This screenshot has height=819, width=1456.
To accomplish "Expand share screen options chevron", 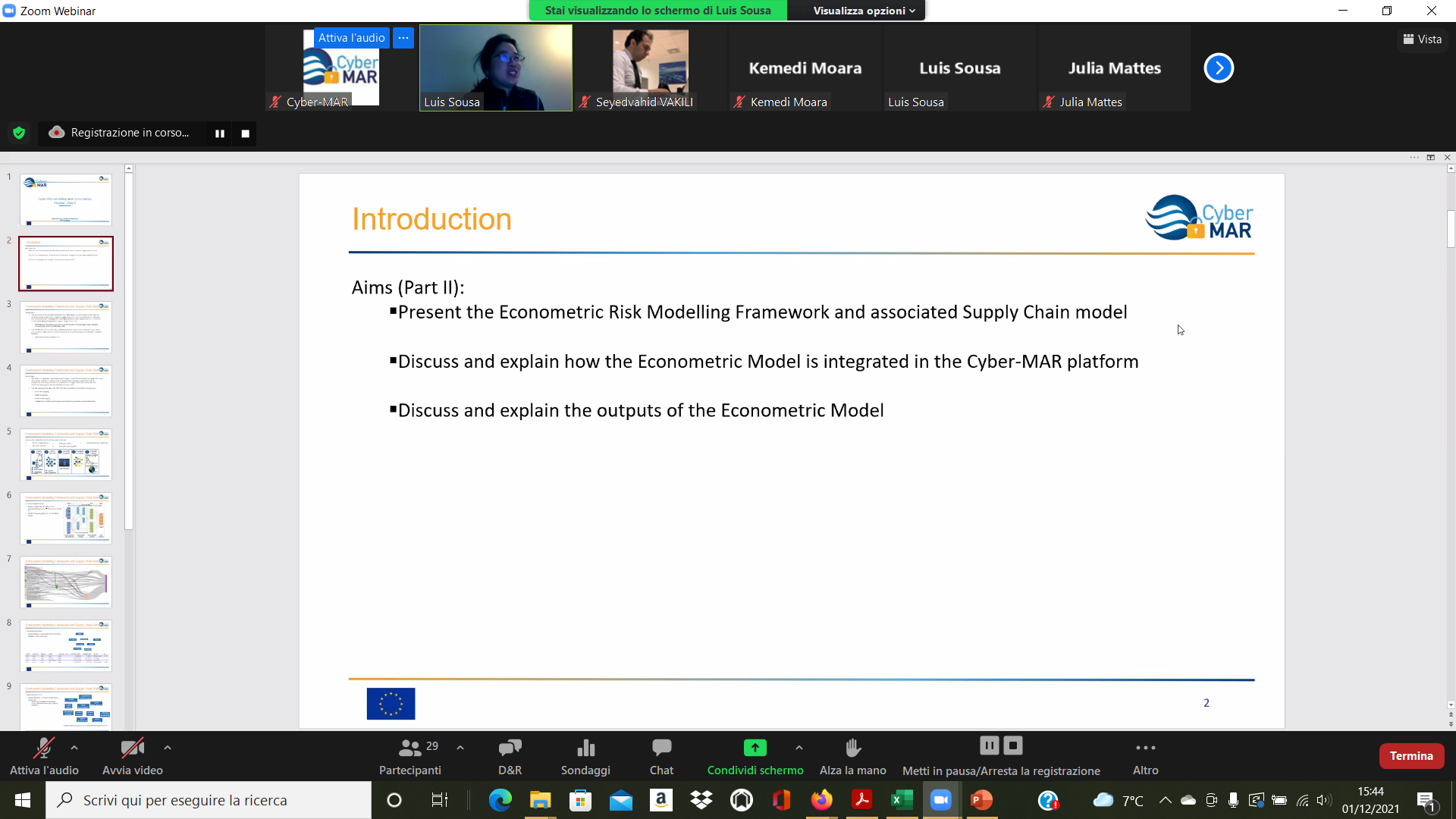I will (799, 748).
